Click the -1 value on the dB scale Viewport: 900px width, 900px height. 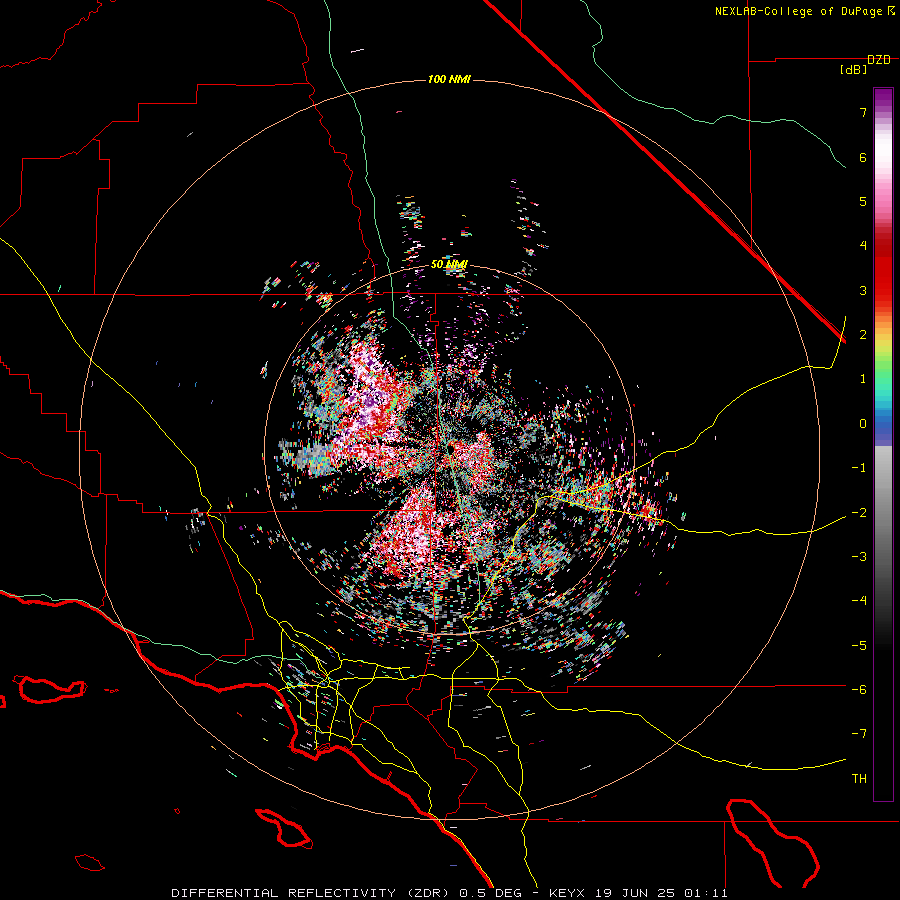pos(859,468)
